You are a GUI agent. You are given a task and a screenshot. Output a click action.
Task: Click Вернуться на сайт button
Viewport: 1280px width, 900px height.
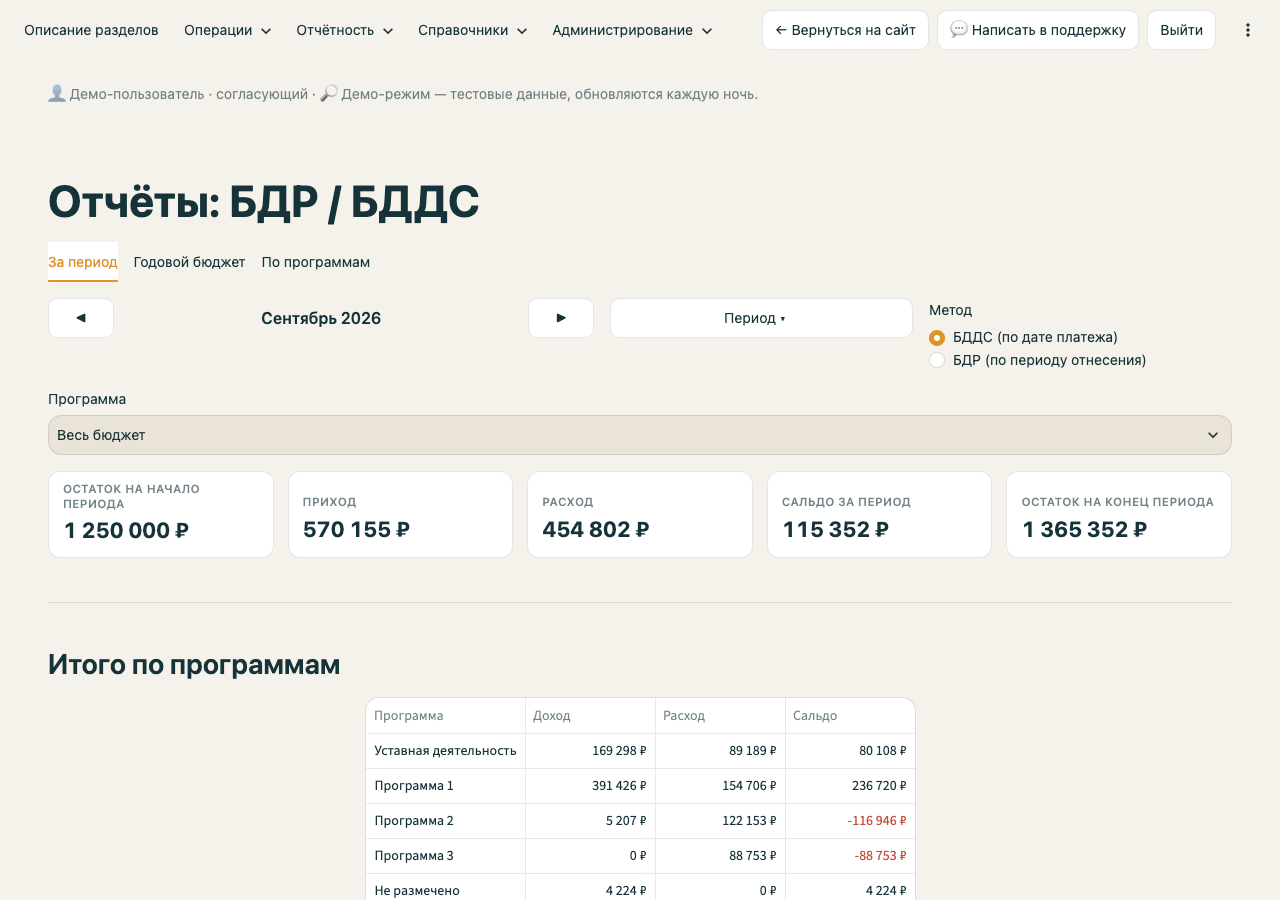(x=845, y=30)
